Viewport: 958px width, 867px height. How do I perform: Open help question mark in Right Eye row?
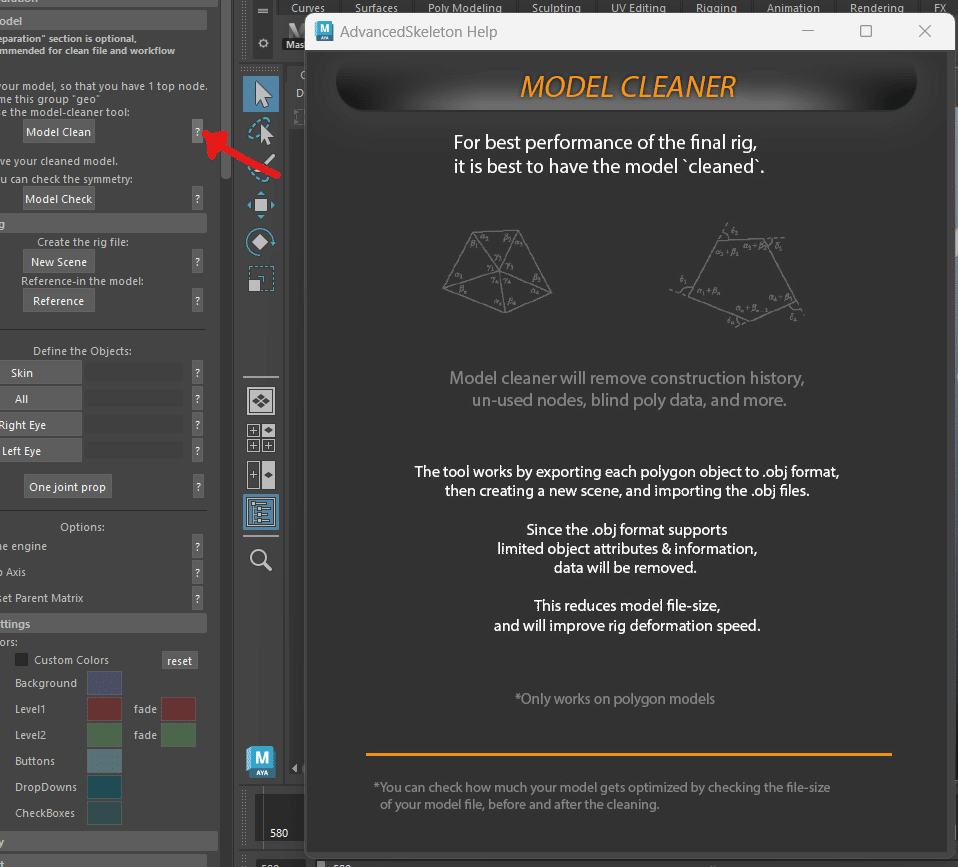point(197,425)
